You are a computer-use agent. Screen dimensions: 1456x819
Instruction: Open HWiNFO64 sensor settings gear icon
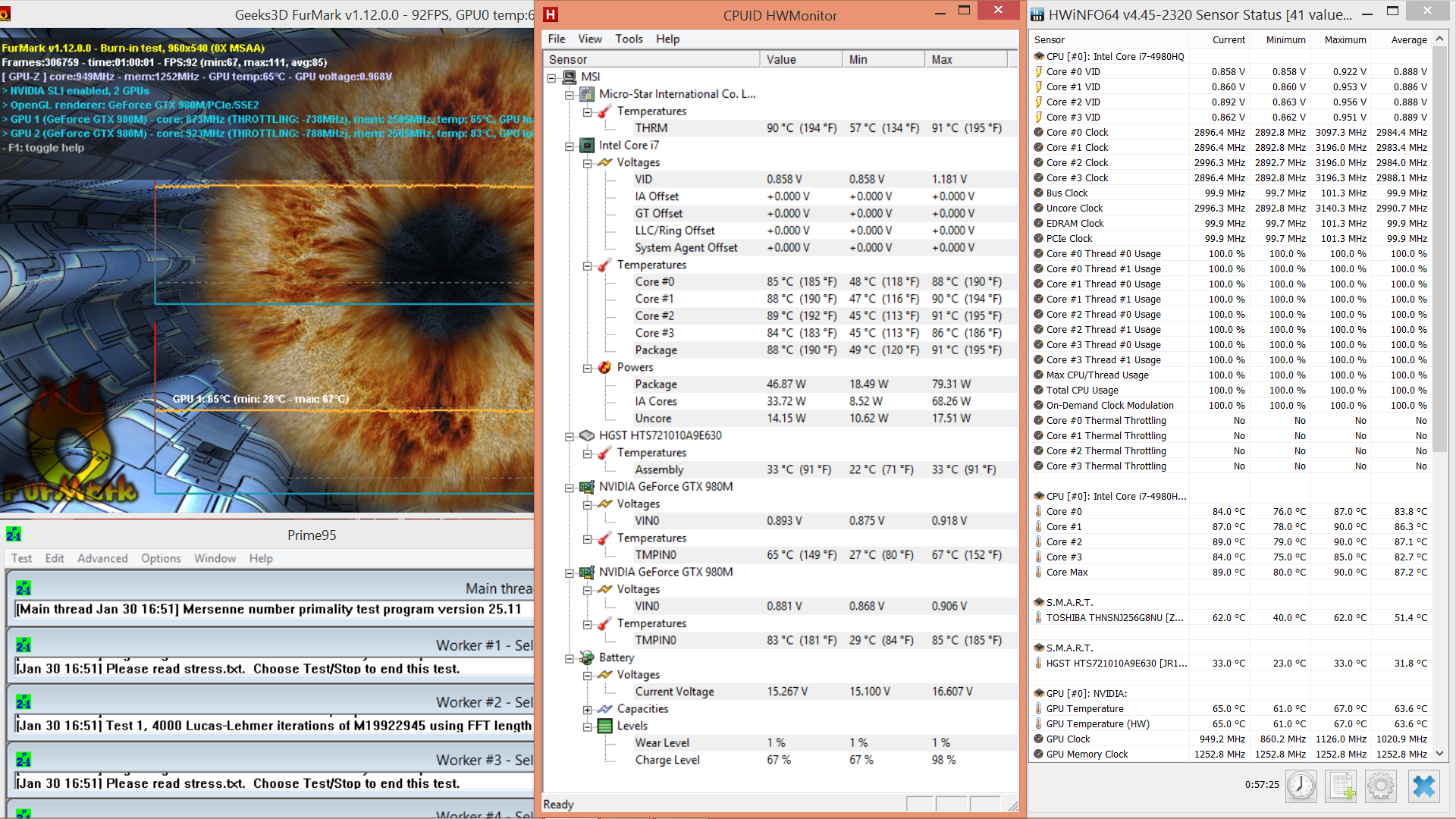click(x=1380, y=786)
